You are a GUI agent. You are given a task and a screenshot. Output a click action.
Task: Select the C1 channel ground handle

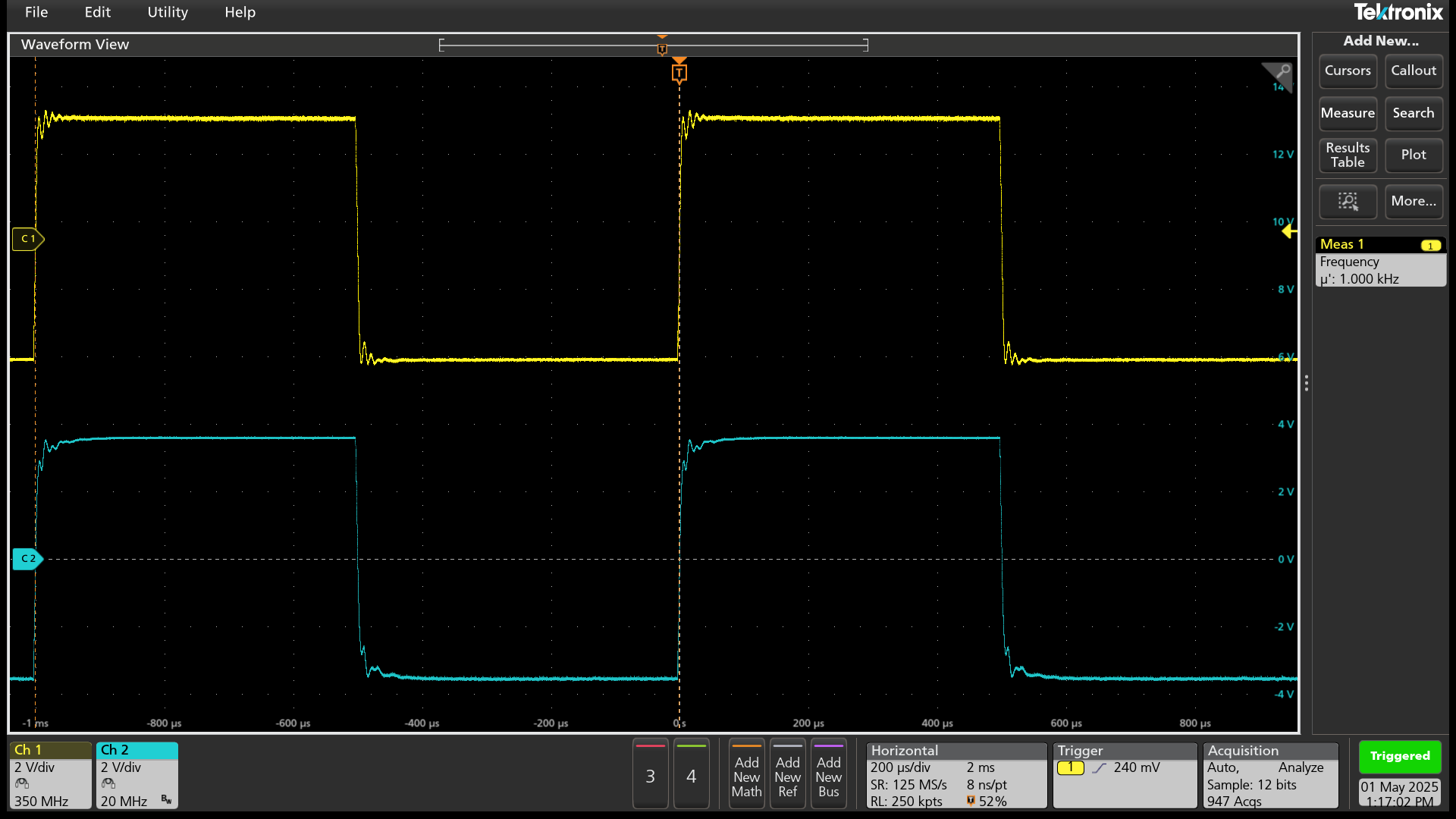tap(28, 239)
